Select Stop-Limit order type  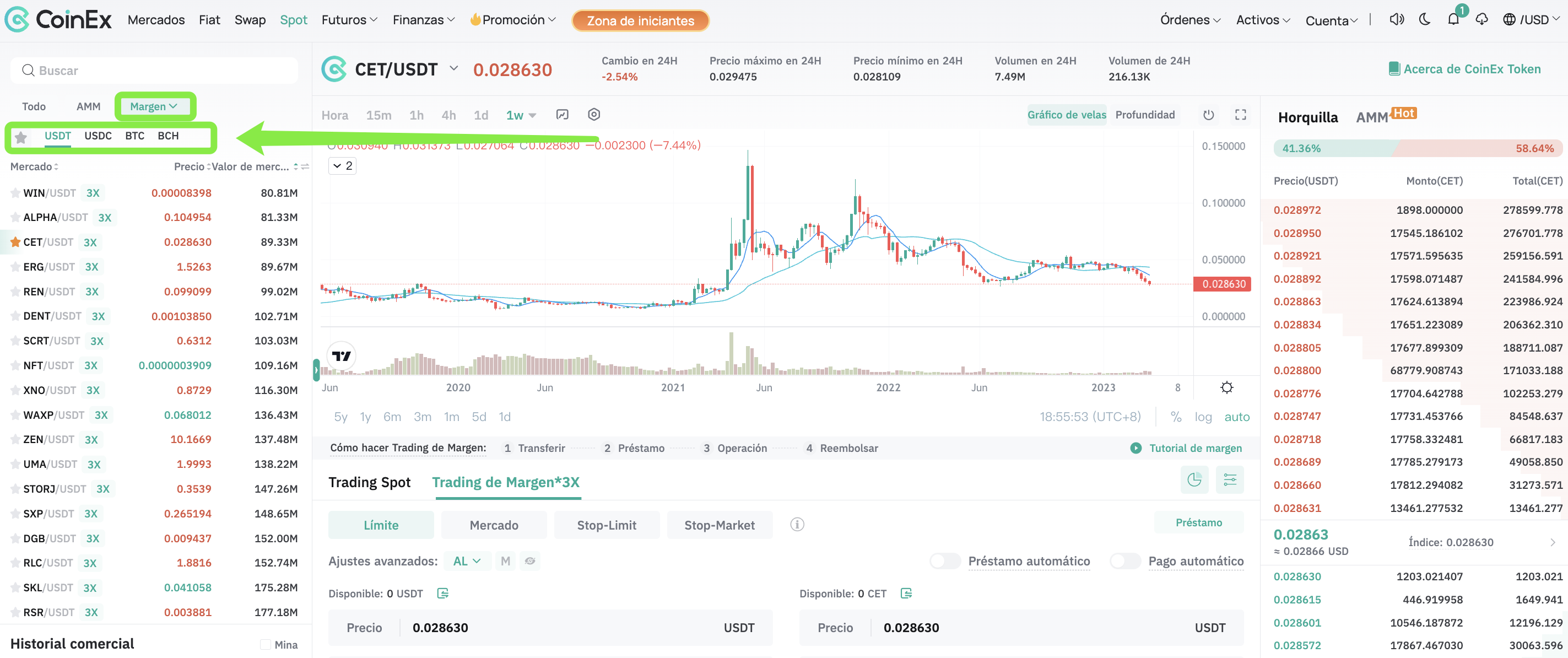606,525
